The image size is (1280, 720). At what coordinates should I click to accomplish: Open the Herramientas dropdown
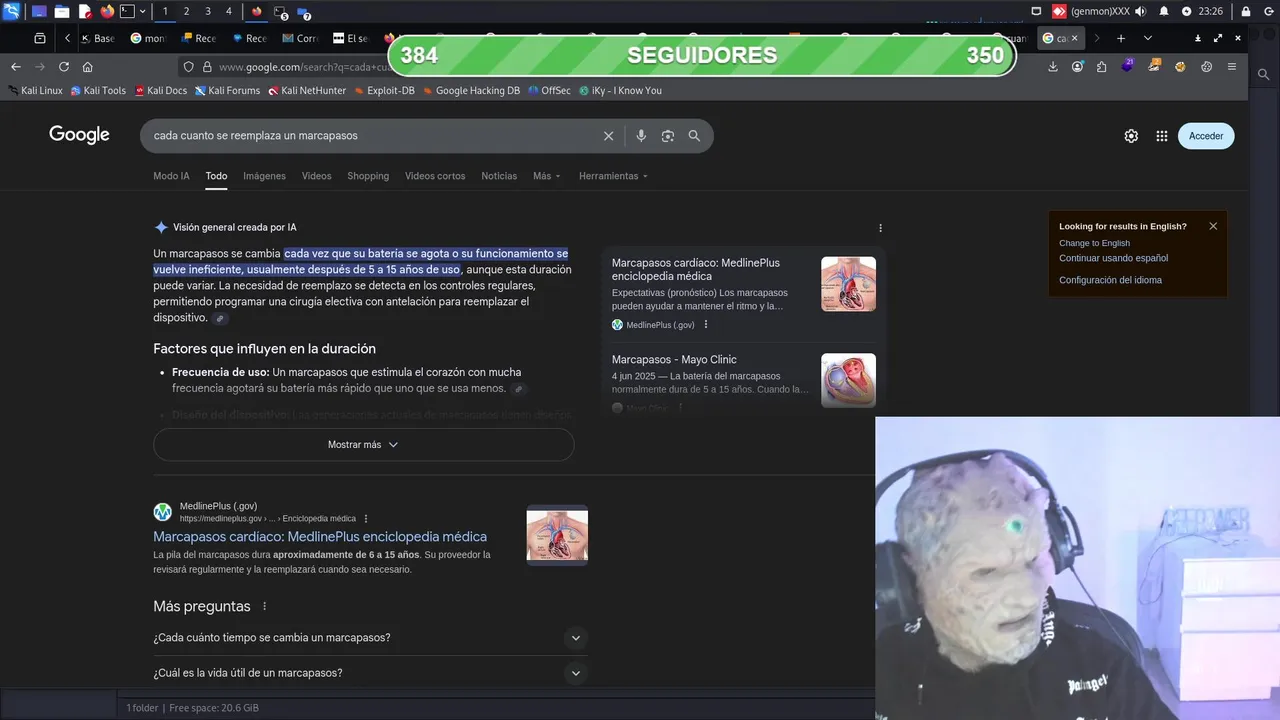(613, 176)
